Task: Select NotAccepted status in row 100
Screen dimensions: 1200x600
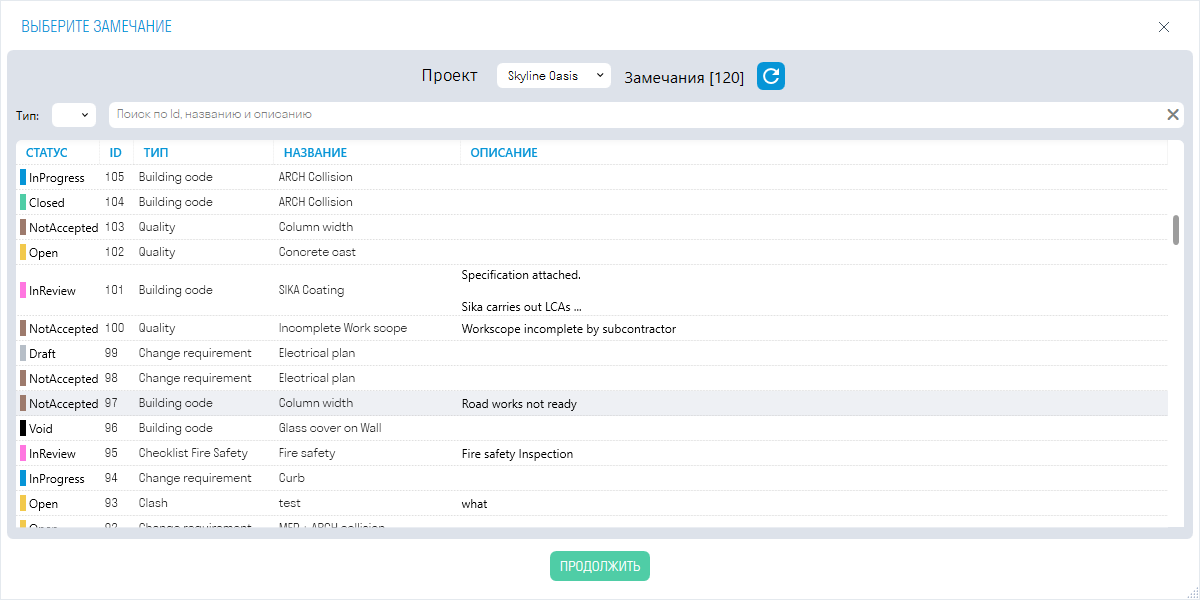Action: click(64, 328)
